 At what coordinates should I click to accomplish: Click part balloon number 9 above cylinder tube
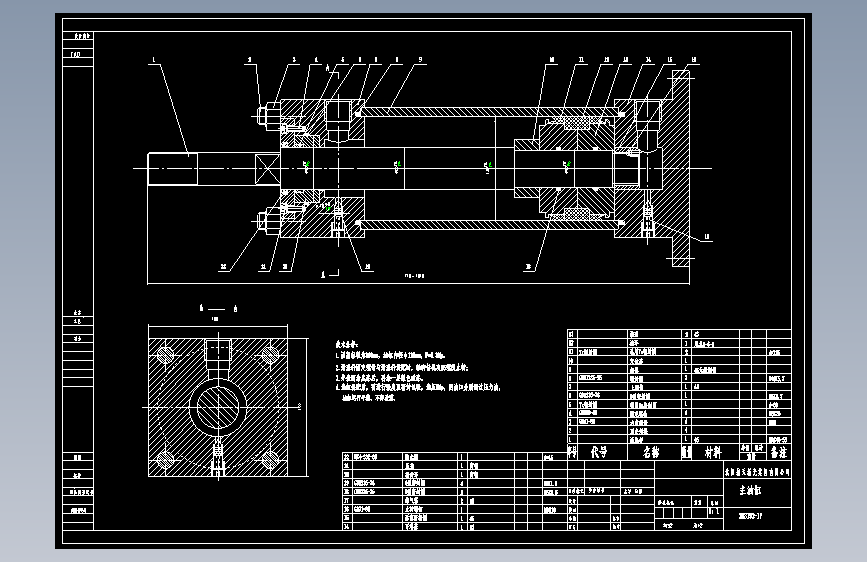click(x=420, y=60)
